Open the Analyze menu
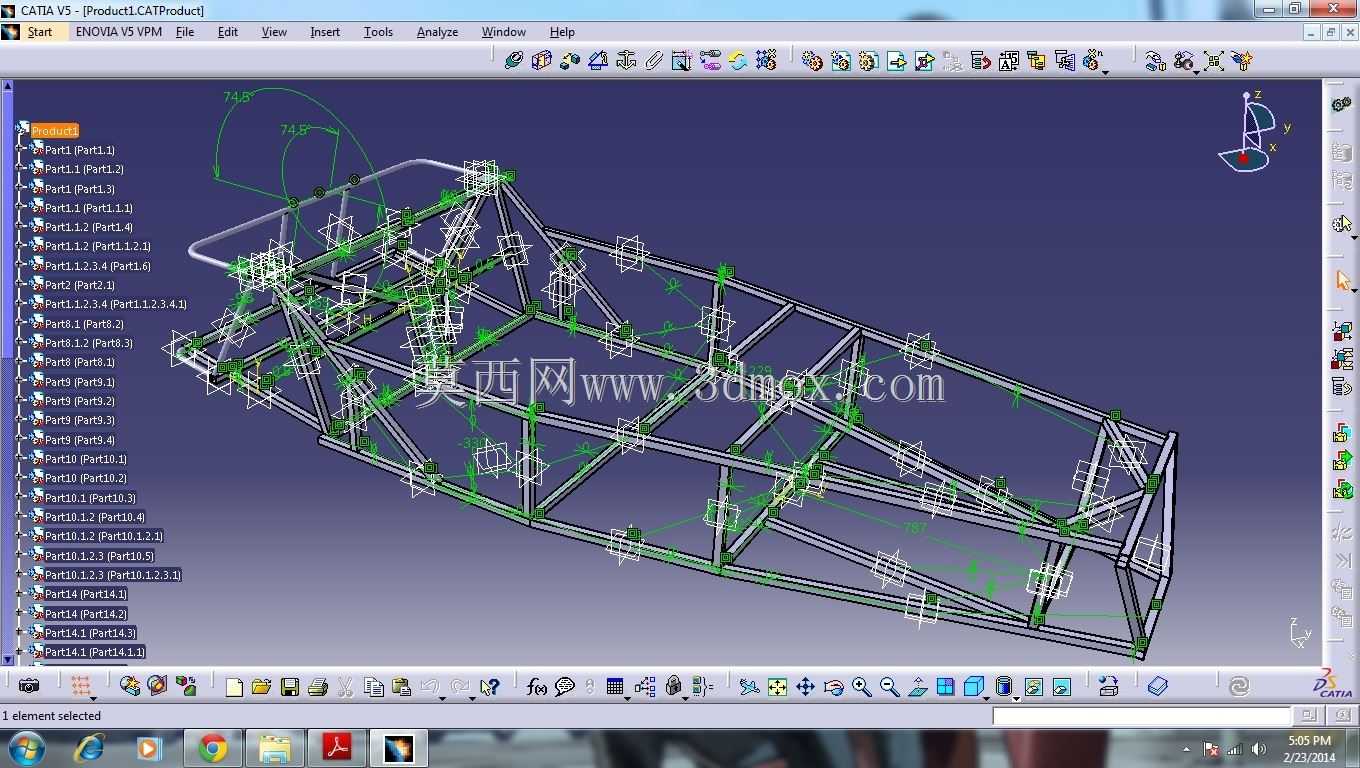1360x768 pixels. (437, 32)
